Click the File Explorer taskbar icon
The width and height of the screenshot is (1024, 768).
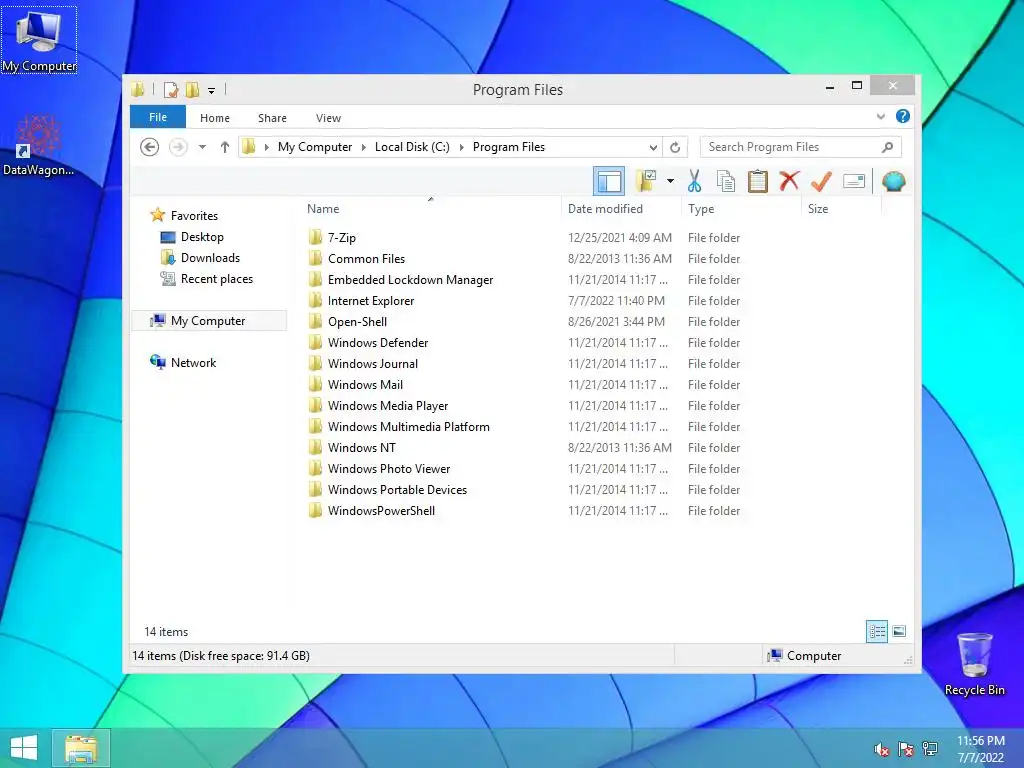(x=81, y=748)
